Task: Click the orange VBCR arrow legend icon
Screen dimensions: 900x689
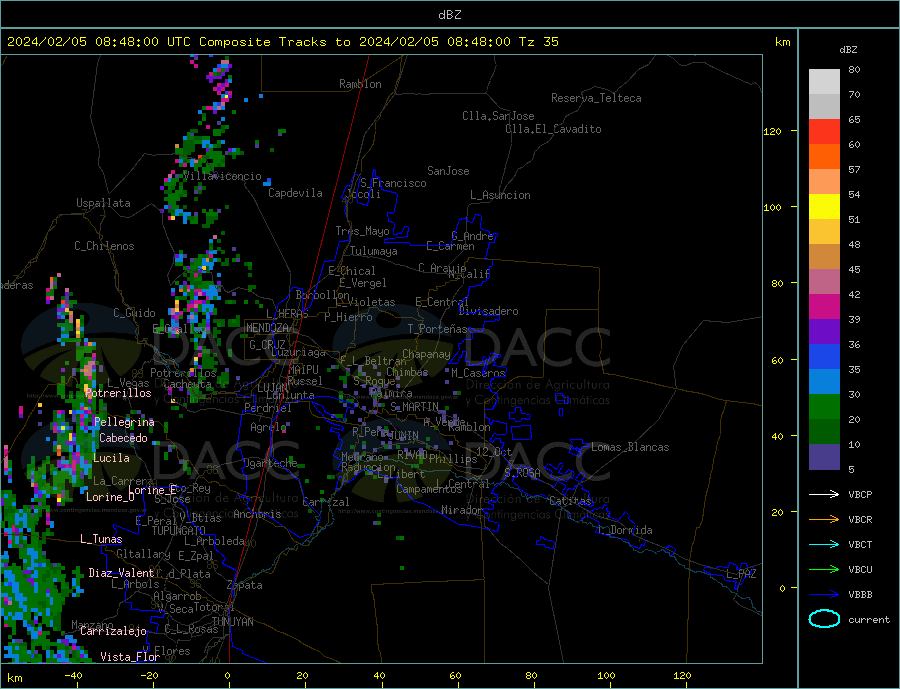Action: [x=824, y=520]
